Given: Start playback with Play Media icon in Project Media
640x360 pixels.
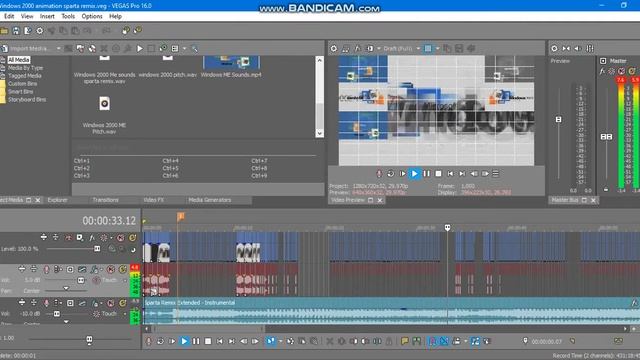Looking at the screenshot, I should pos(140,49).
